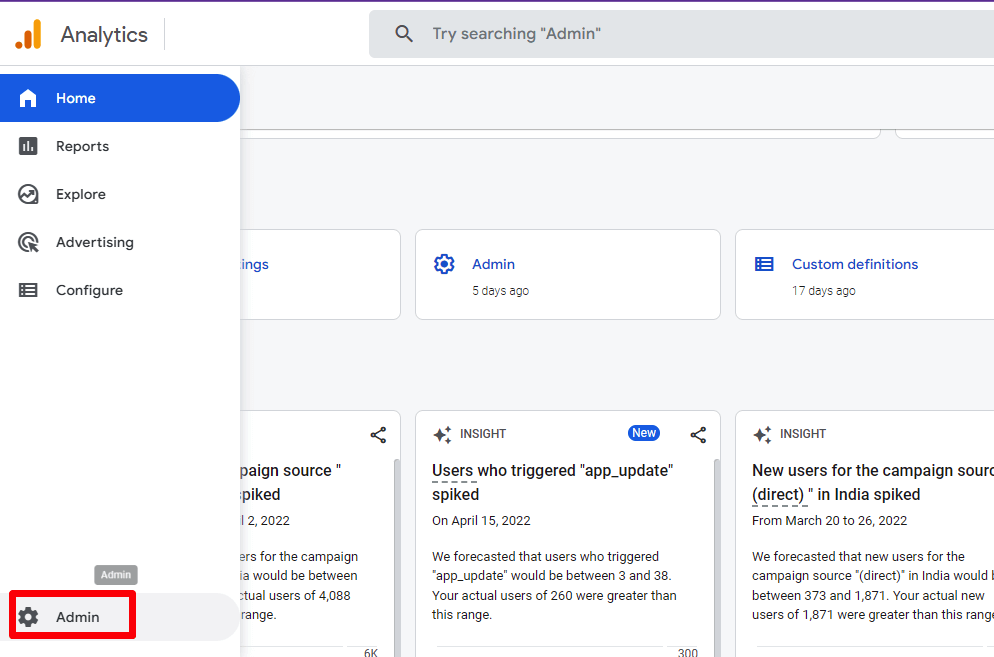Image resolution: width=994 pixels, height=657 pixels.
Task: Click 'On April 15, 2022' date text
Action: 481,521
